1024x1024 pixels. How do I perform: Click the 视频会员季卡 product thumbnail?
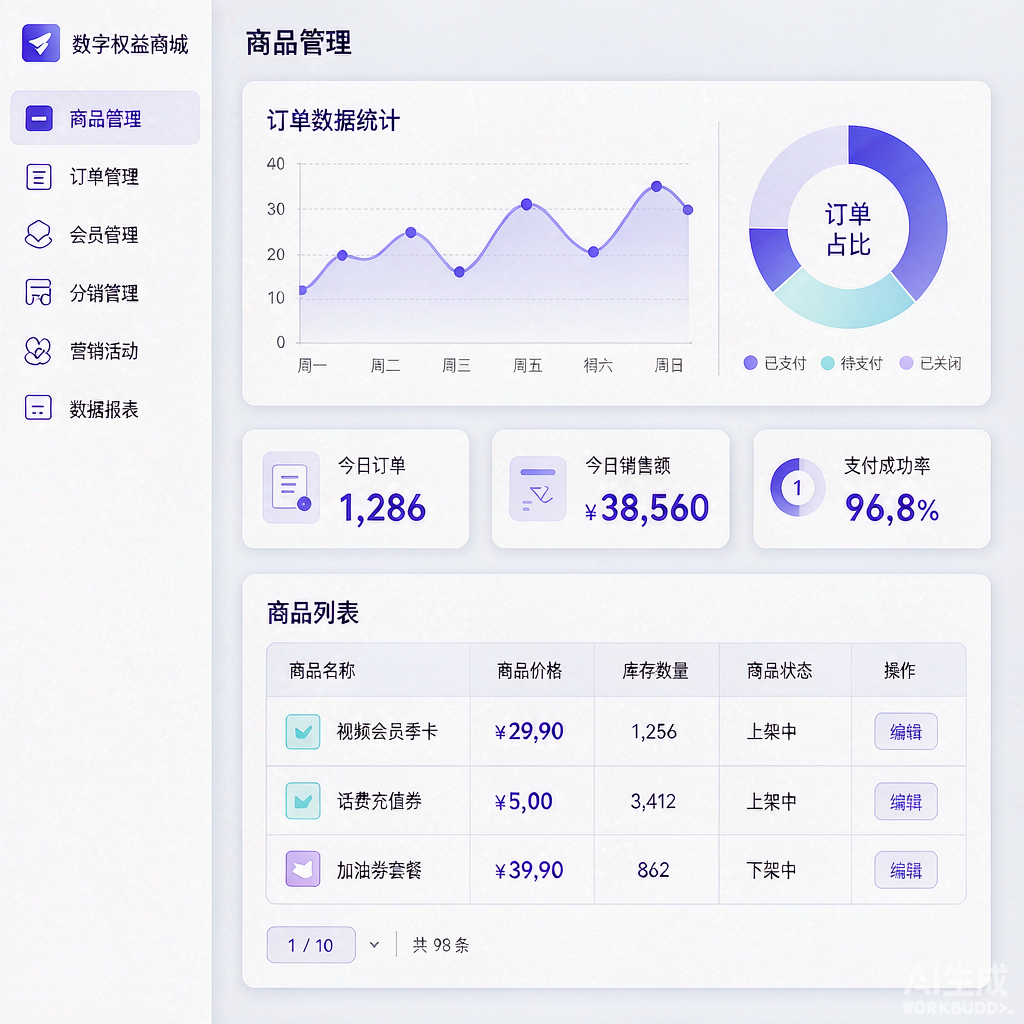coord(303,731)
